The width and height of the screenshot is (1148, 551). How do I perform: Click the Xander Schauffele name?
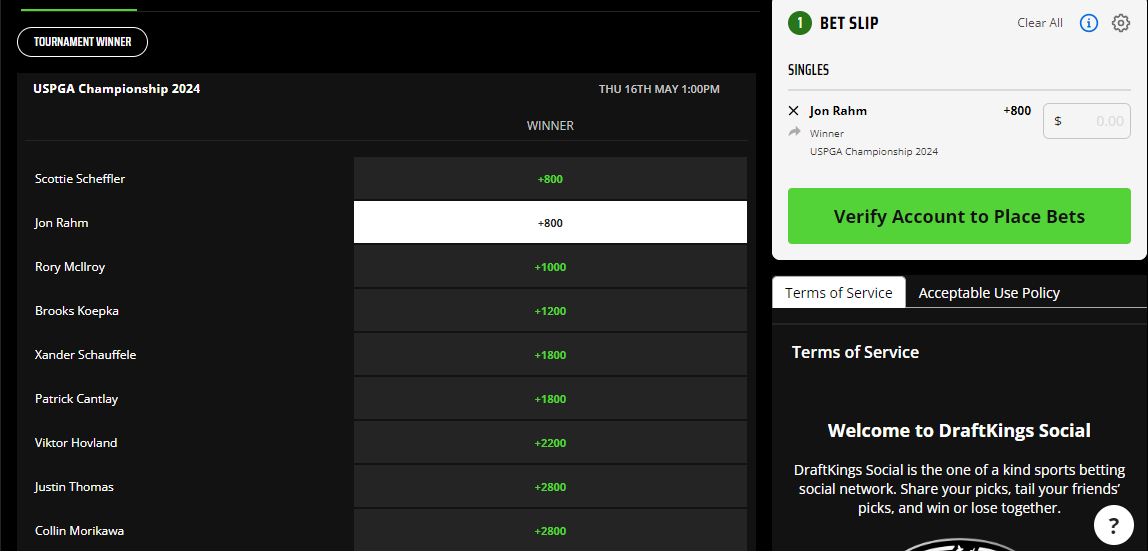click(x=86, y=355)
